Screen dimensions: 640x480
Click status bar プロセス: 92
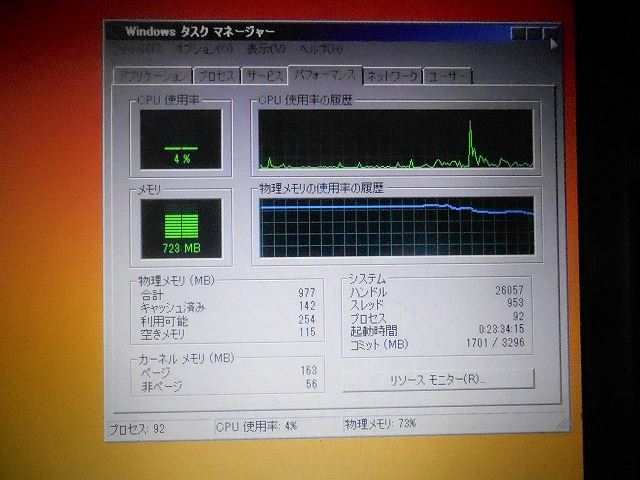click(x=137, y=429)
